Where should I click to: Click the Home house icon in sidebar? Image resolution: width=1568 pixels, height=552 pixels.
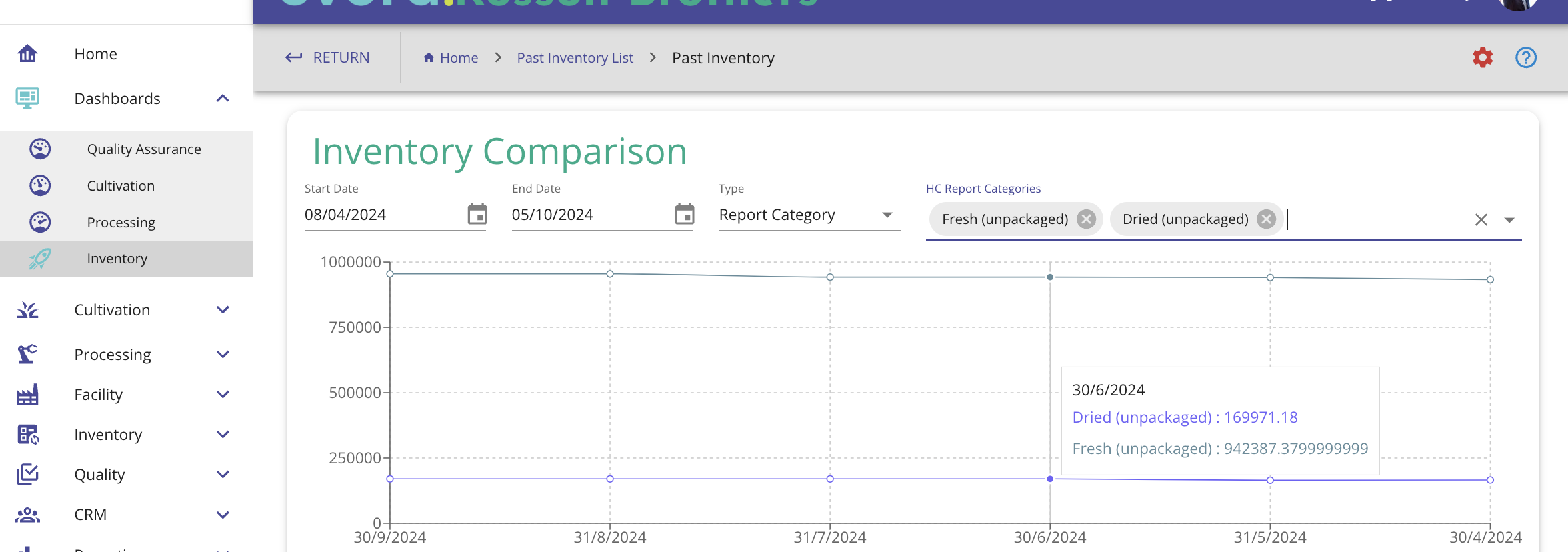(x=27, y=53)
